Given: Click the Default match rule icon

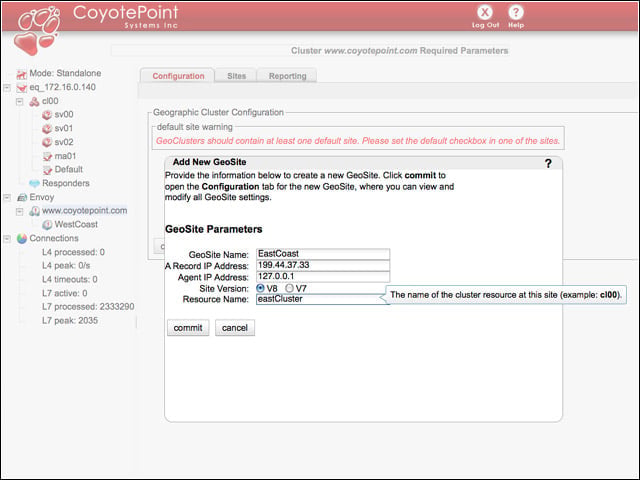Looking at the screenshot, I should coord(47,170).
